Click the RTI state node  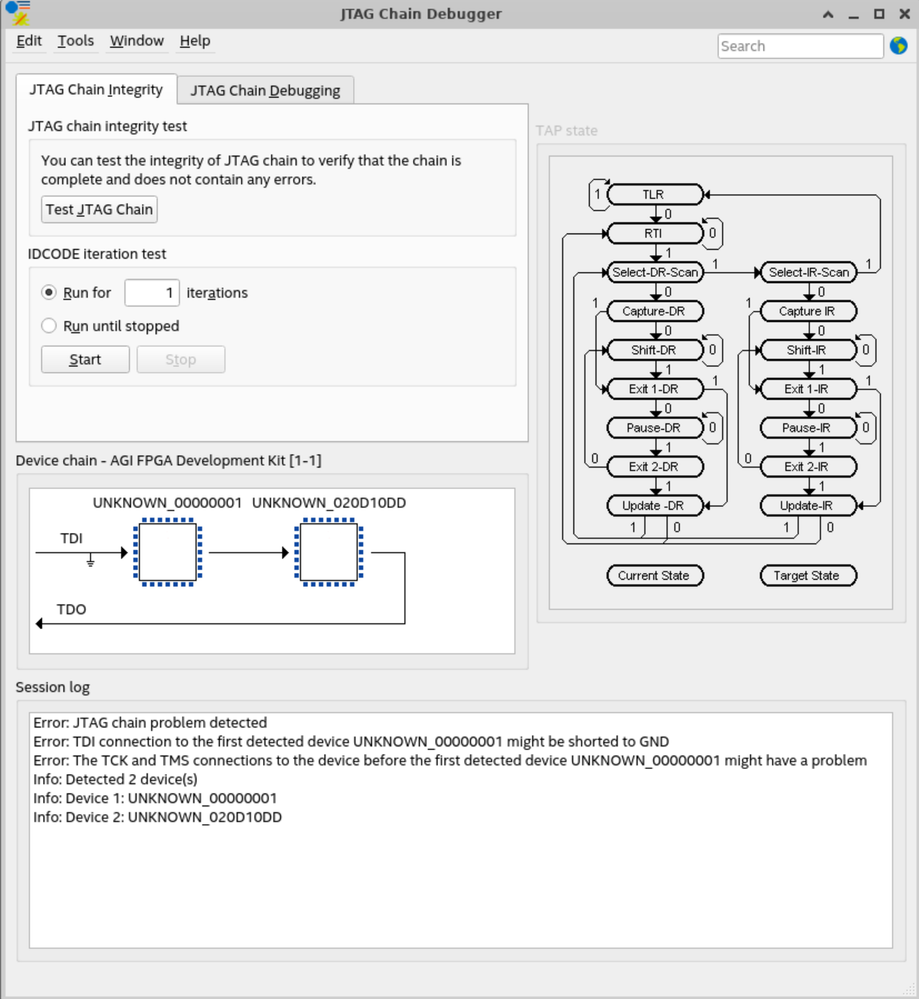(655, 233)
